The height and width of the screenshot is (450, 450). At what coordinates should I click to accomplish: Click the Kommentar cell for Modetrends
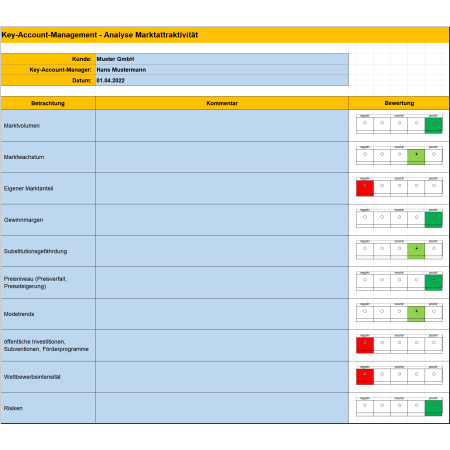(x=222, y=314)
